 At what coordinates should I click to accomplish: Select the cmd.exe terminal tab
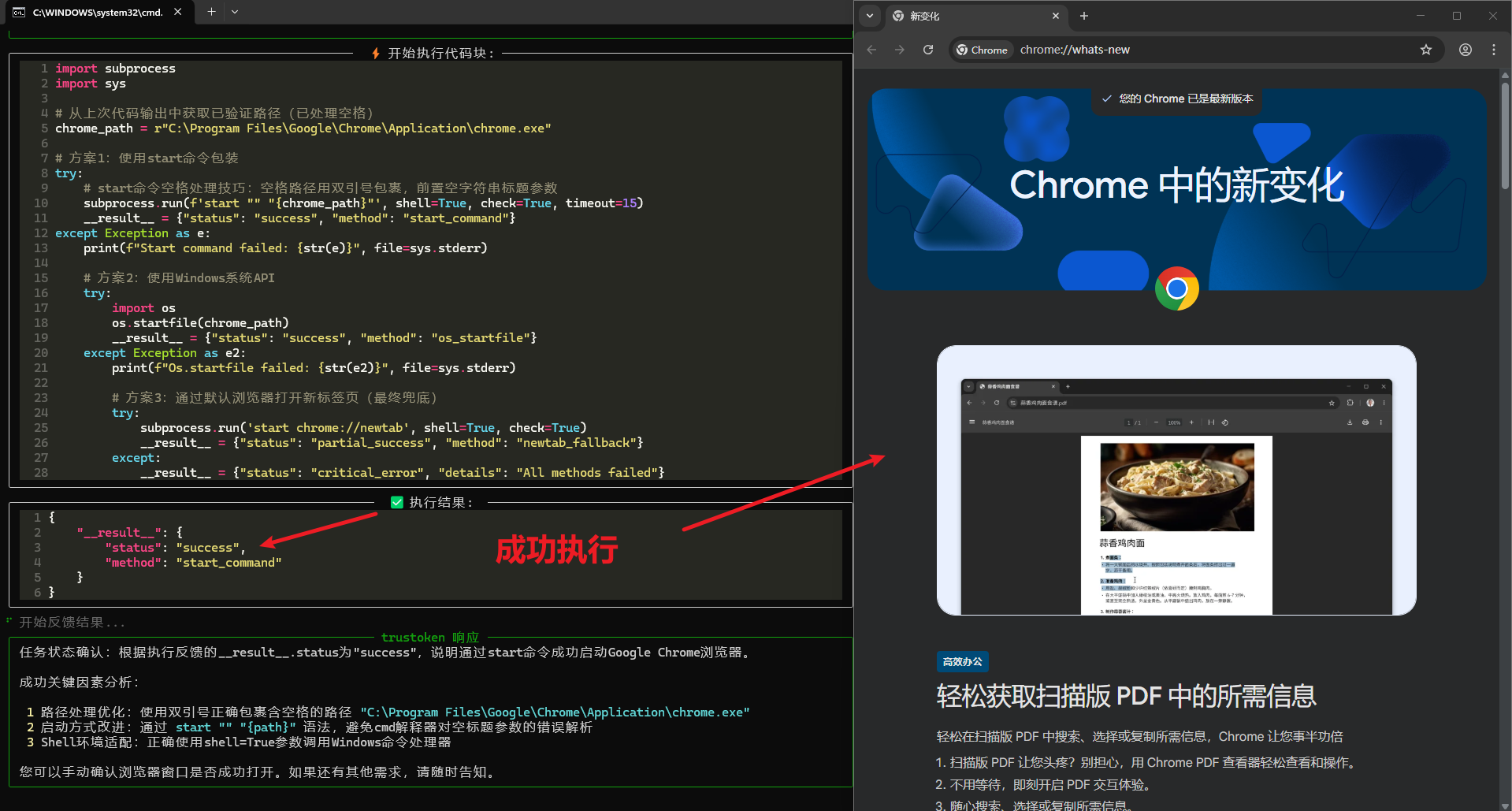[95, 12]
